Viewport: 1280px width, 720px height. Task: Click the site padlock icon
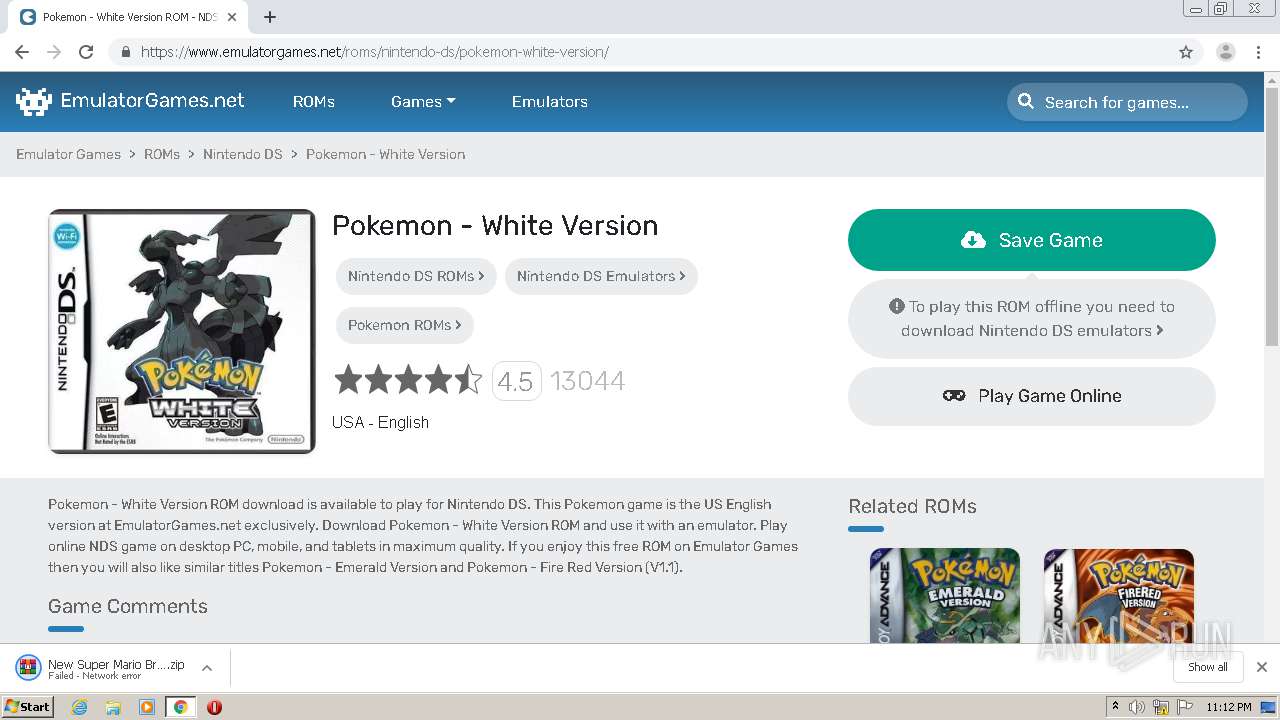click(125, 52)
